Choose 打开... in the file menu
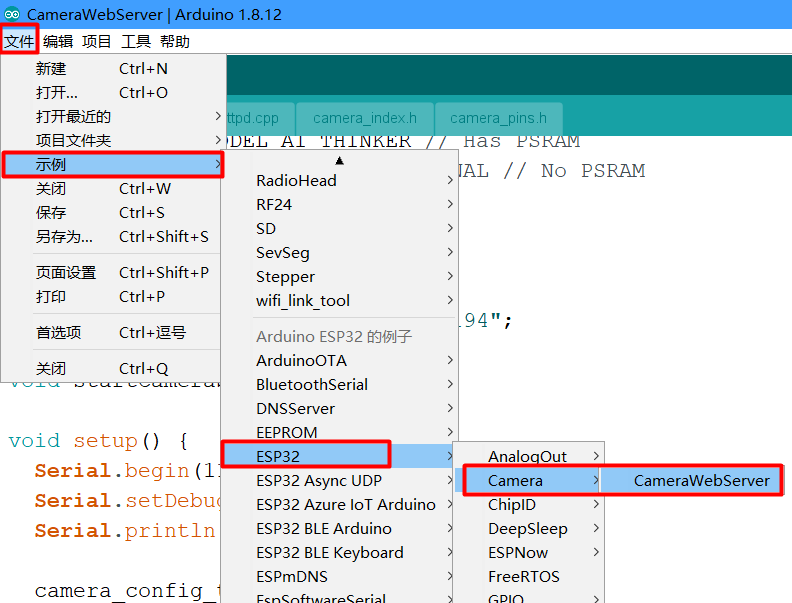This screenshot has height=603, width=792. 111,92
